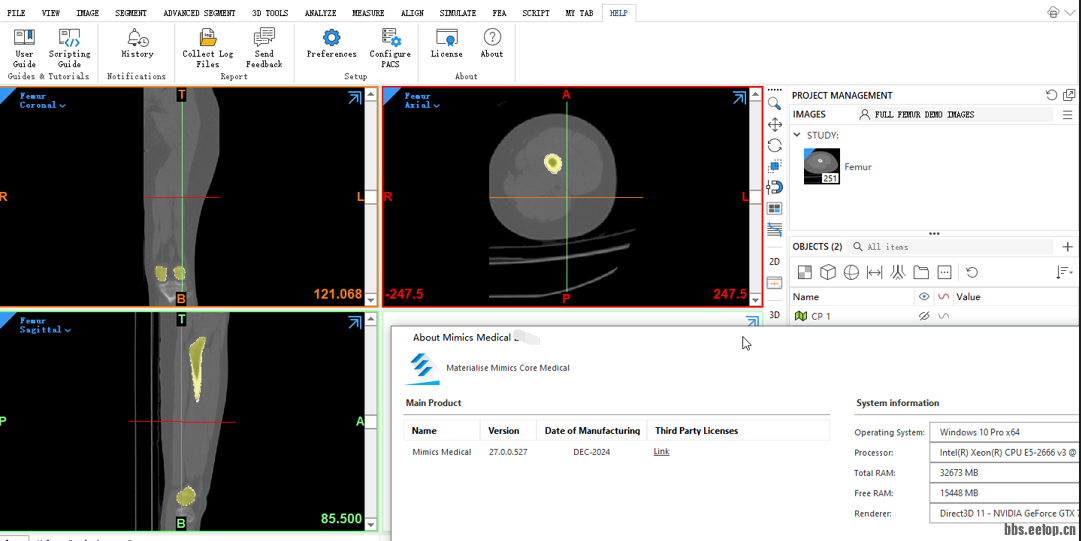Open the Scripting Guide
The width and height of the screenshot is (1081, 541).
pyautogui.click(x=69, y=47)
